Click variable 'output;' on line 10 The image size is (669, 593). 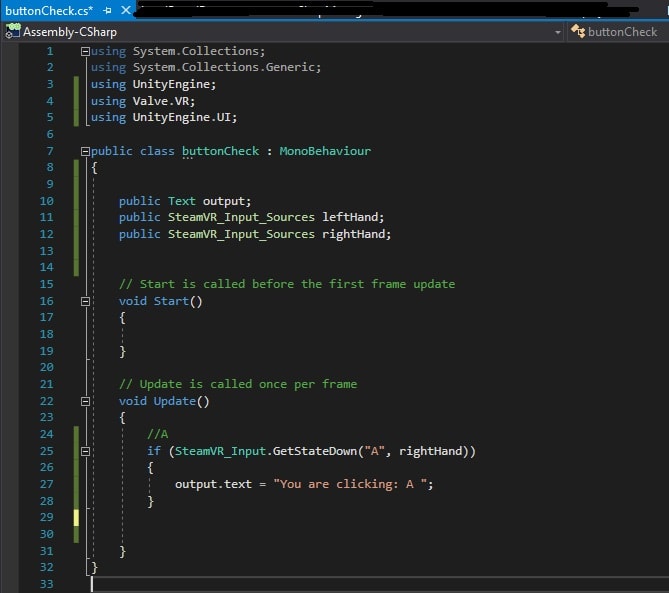pyautogui.click(x=227, y=201)
